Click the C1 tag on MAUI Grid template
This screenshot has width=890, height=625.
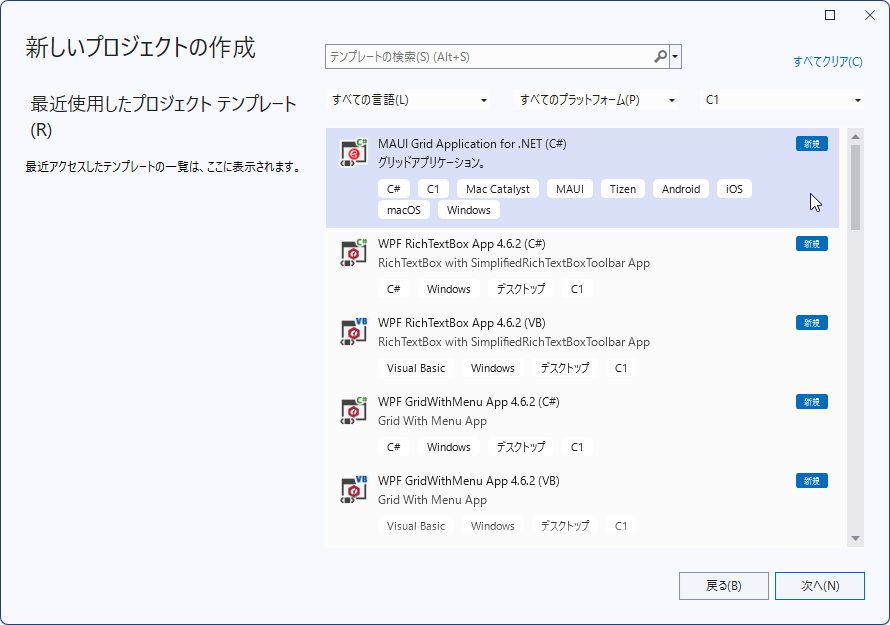point(433,189)
